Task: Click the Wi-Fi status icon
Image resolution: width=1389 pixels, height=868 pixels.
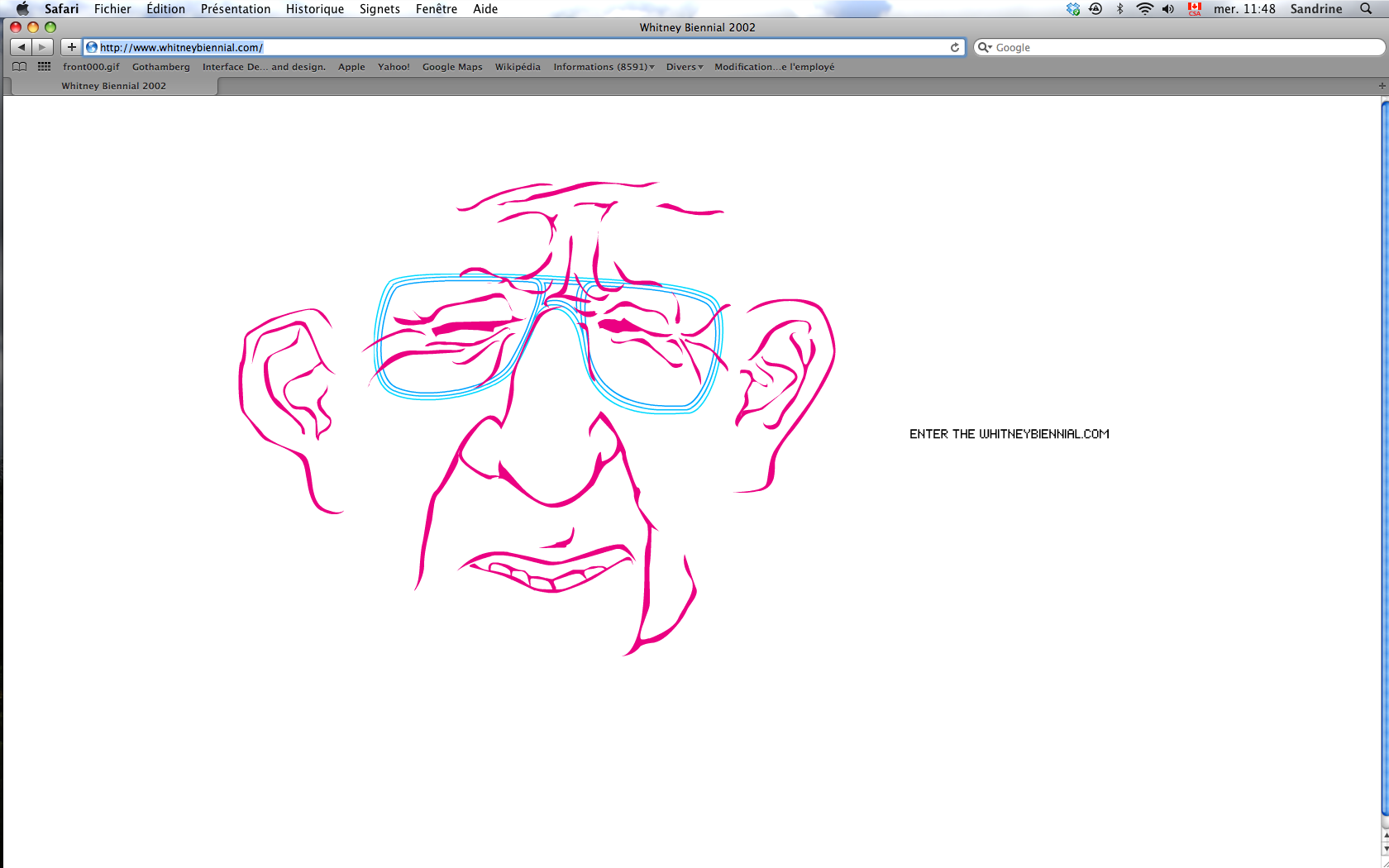Action: pyautogui.click(x=1144, y=8)
